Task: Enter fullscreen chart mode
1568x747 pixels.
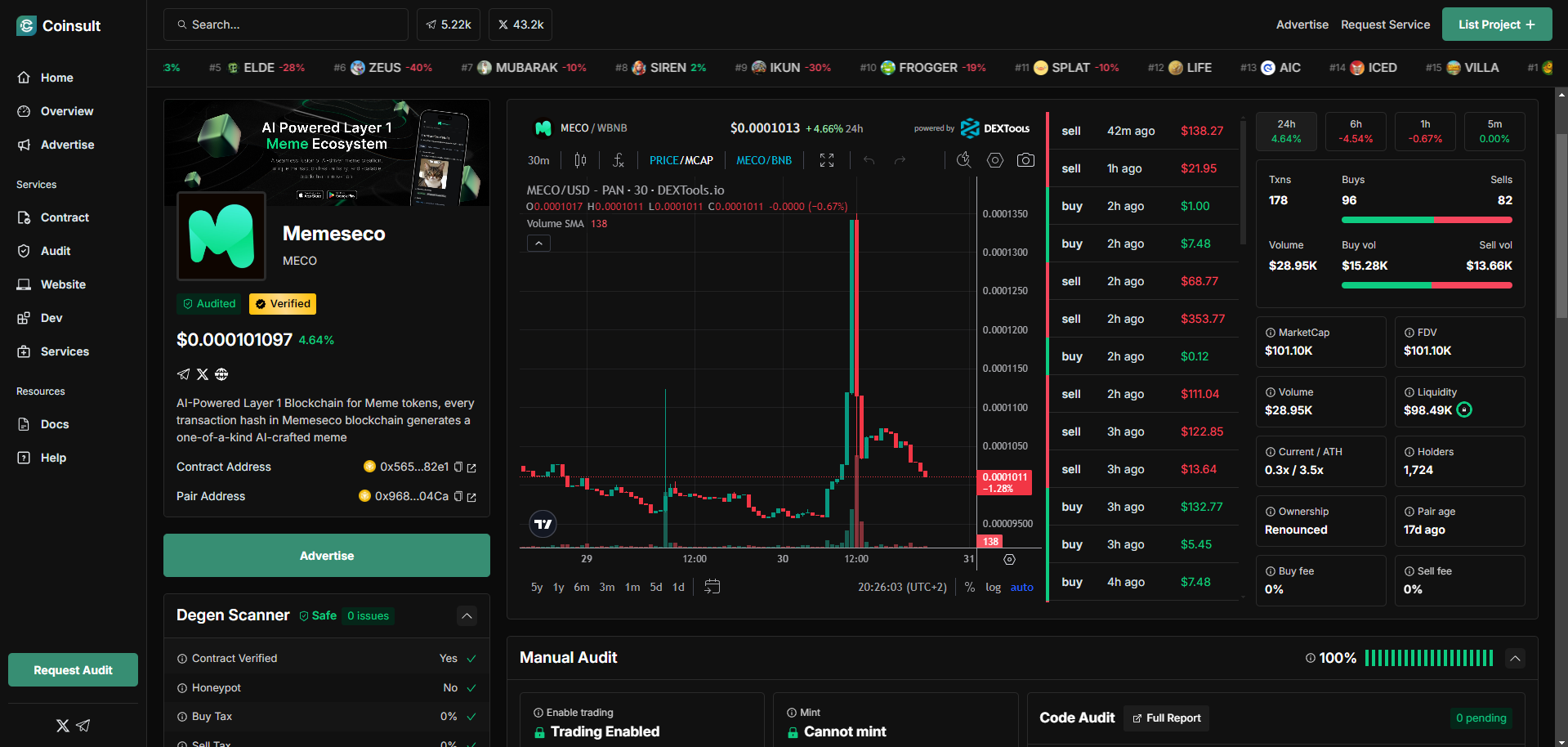Action: click(827, 160)
